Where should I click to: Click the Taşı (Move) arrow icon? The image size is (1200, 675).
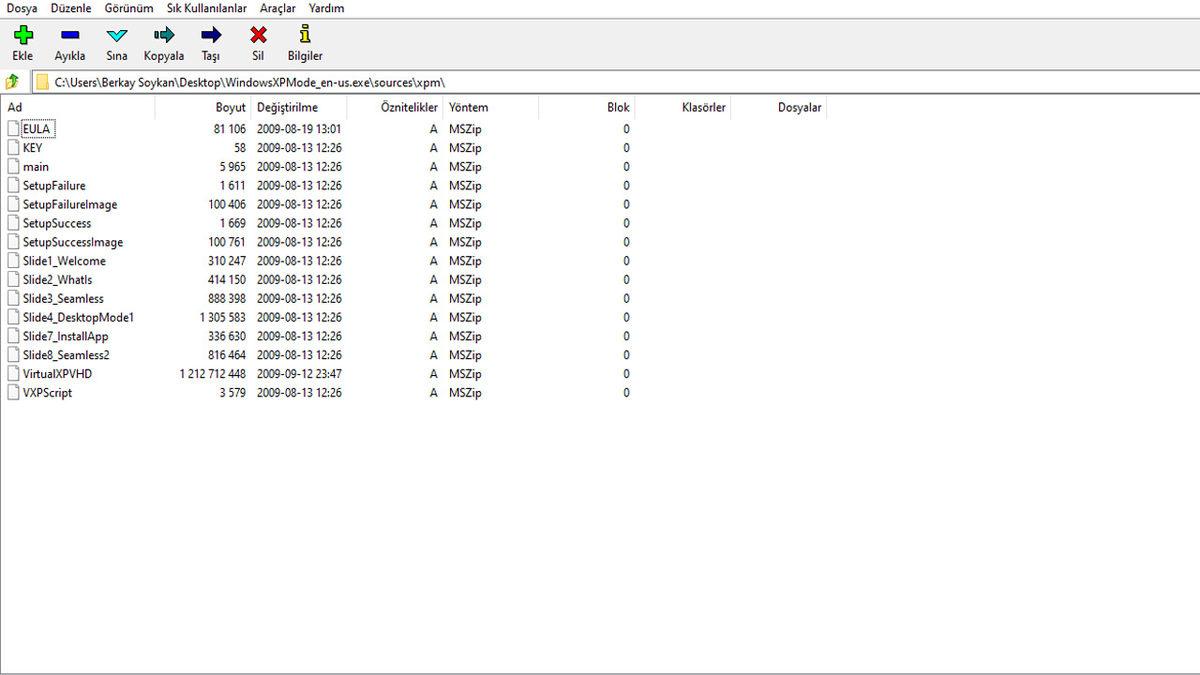(x=211, y=36)
